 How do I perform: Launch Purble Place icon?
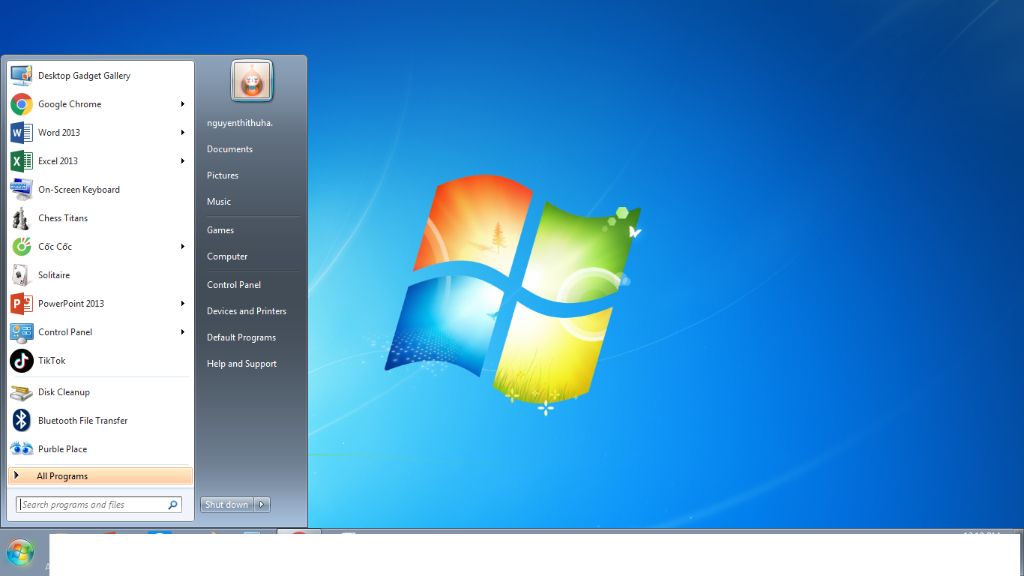point(22,449)
